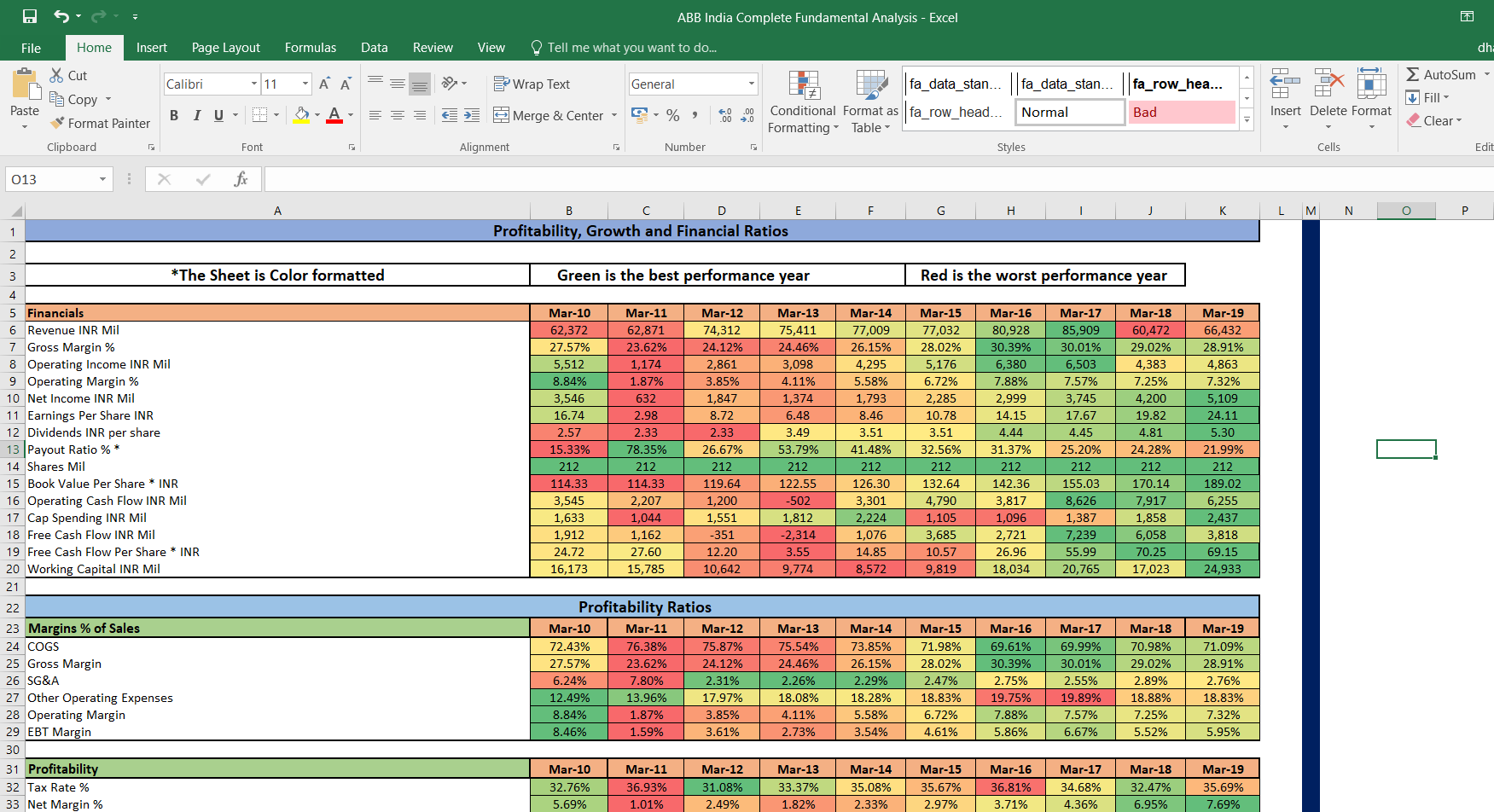Toggle Italic formatting
The image size is (1494, 812).
tap(196, 115)
